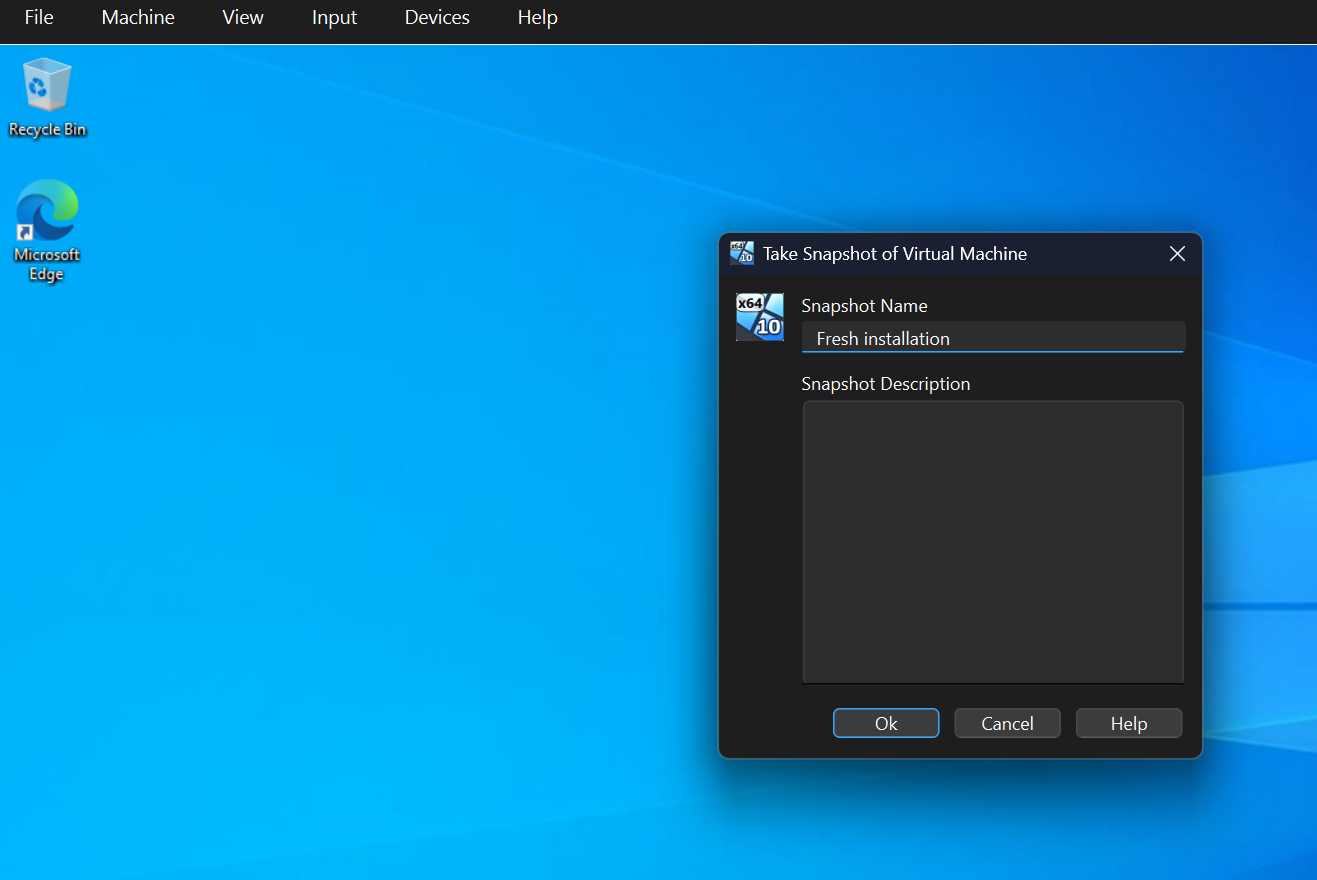Open the Devices menu
This screenshot has width=1317, height=880.
437,18
